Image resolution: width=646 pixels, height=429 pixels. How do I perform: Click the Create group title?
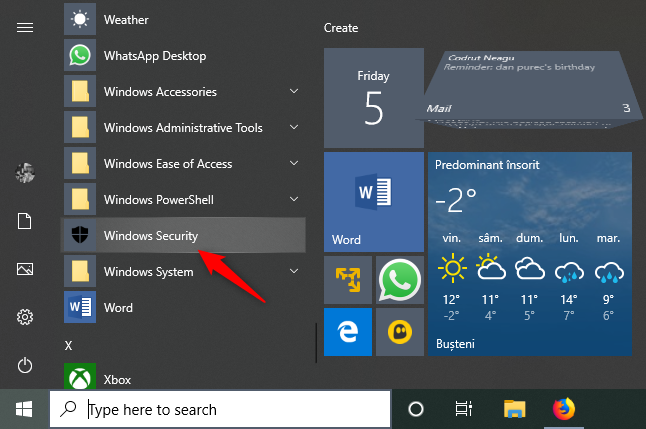coord(341,28)
